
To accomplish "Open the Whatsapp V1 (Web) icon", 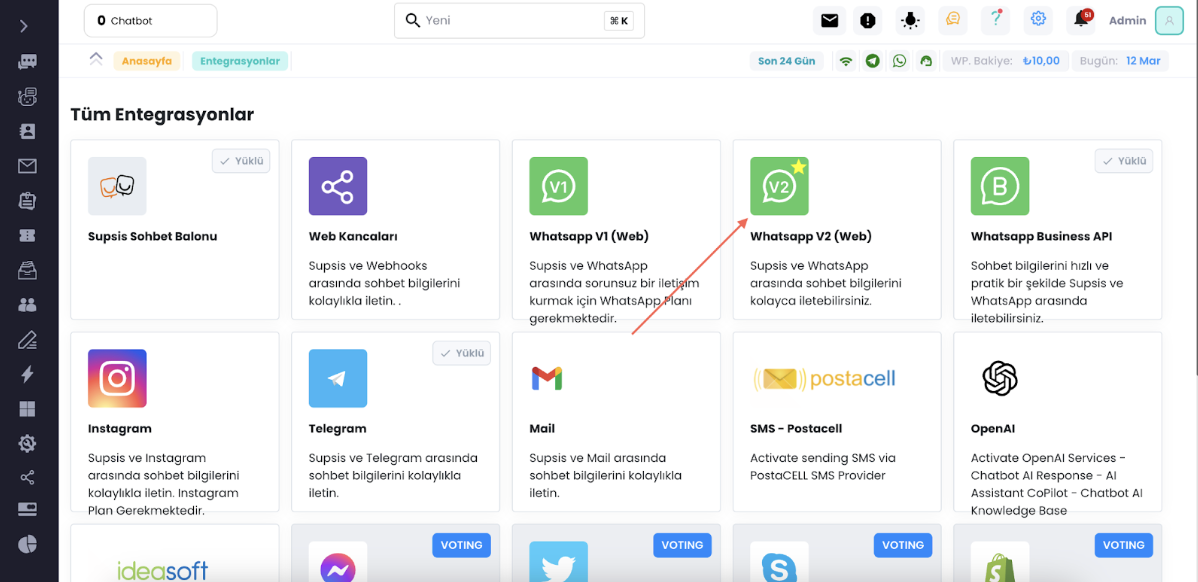I will pos(559,186).
